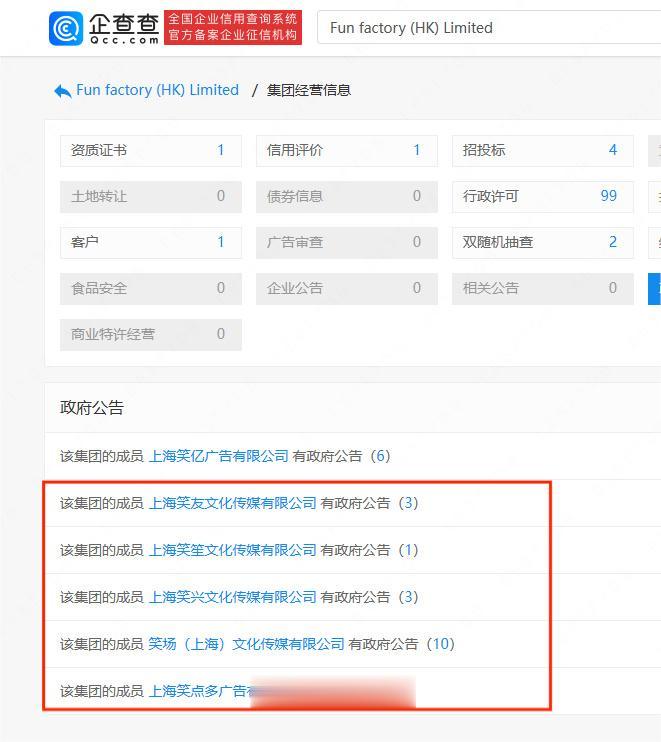Image resolution: width=661 pixels, height=742 pixels.
Task: Select the 行政许可 category tile
Action: [543, 196]
